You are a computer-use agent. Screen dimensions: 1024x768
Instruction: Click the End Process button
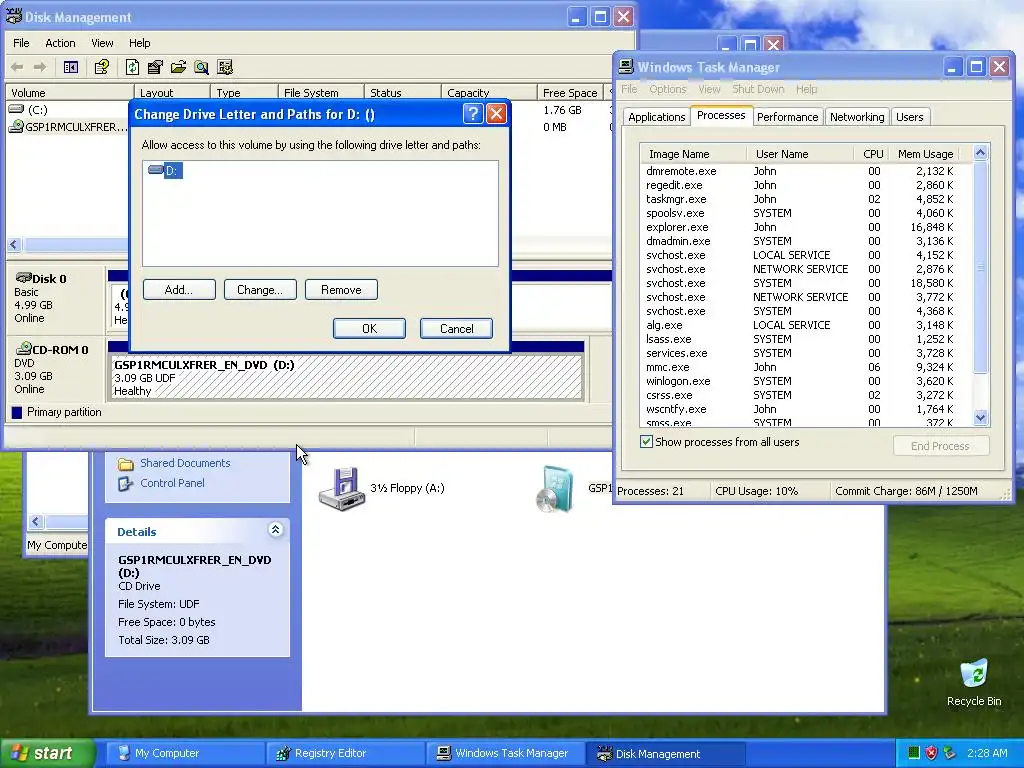[940, 446]
